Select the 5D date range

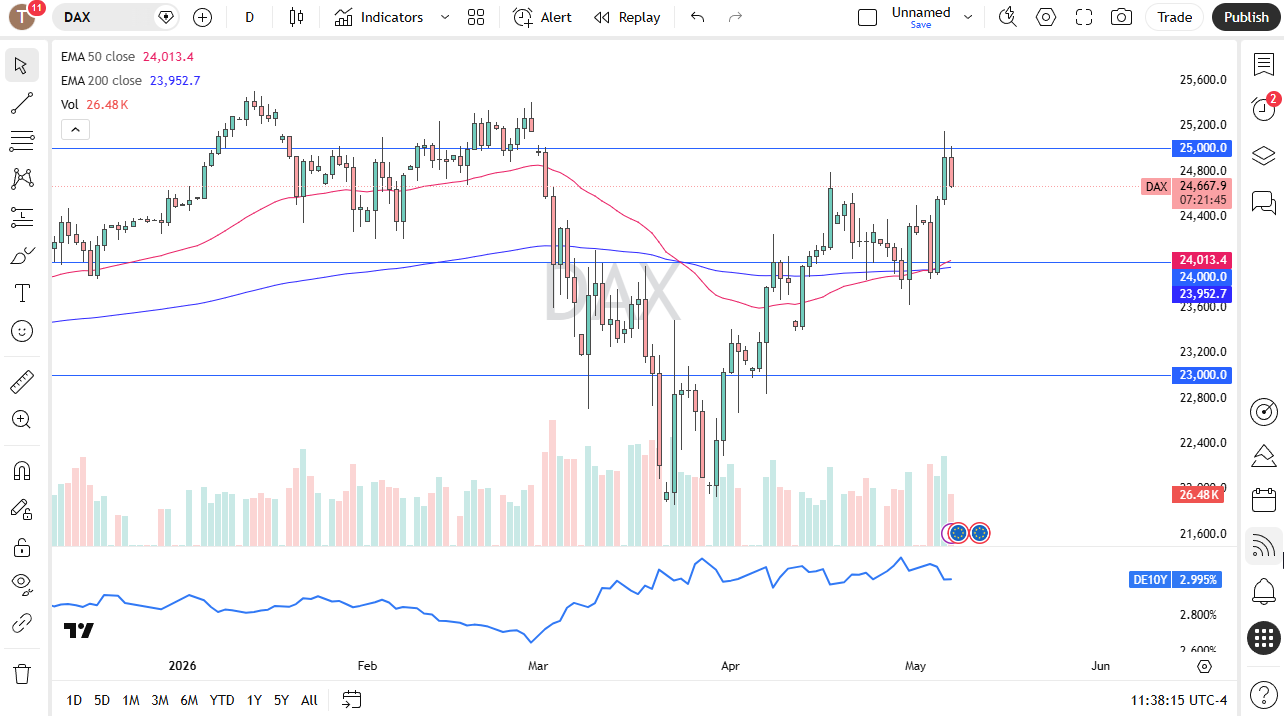pos(102,700)
